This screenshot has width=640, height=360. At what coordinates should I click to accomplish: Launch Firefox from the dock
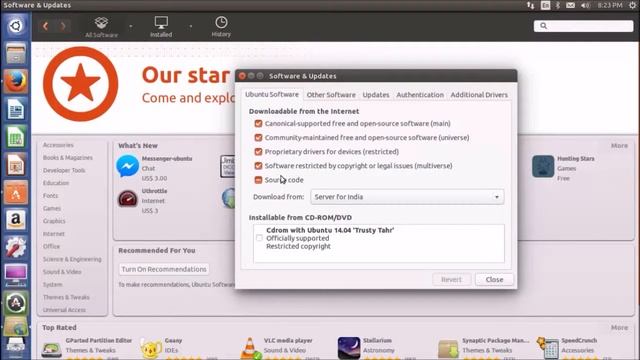point(16,81)
